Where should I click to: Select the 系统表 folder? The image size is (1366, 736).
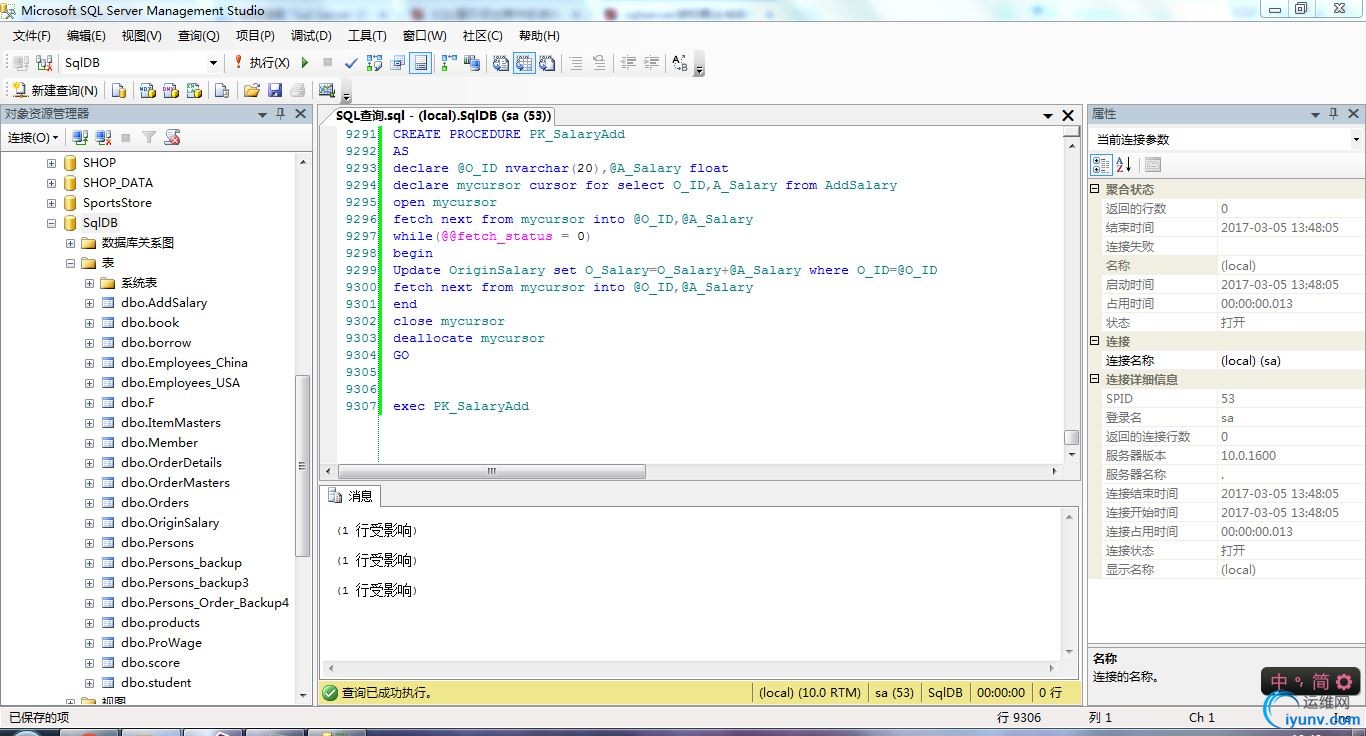tap(139, 282)
